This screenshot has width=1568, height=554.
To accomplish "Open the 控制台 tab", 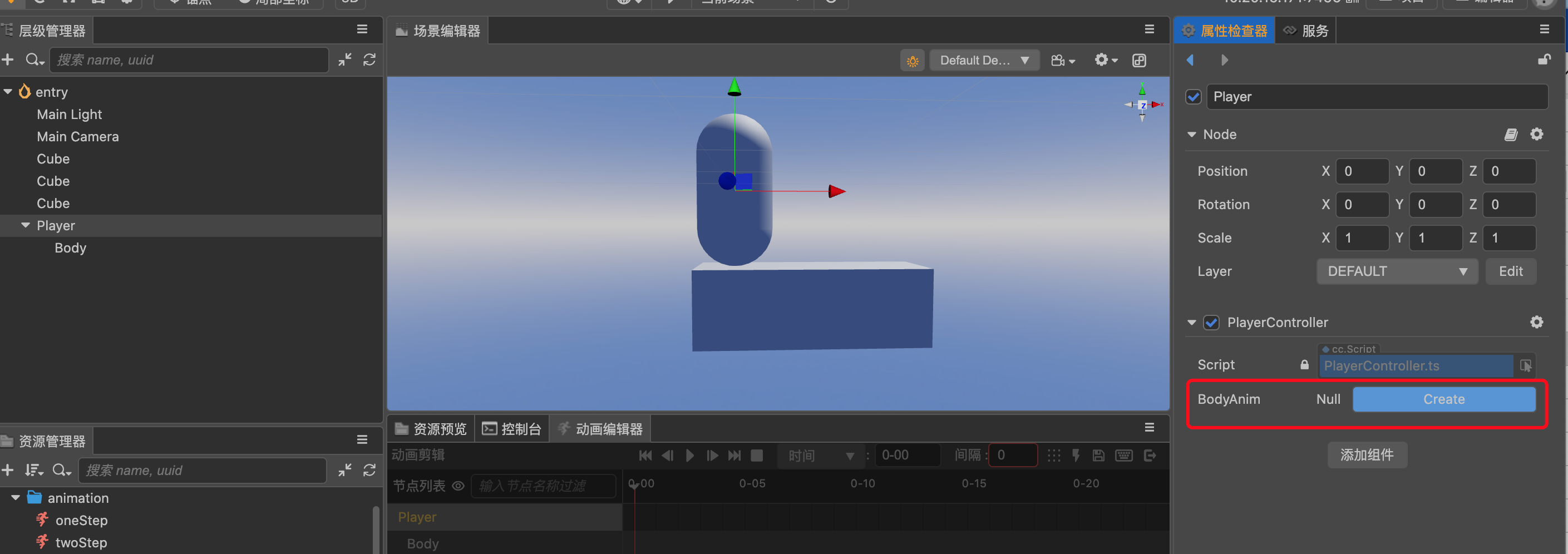I will [x=511, y=429].
